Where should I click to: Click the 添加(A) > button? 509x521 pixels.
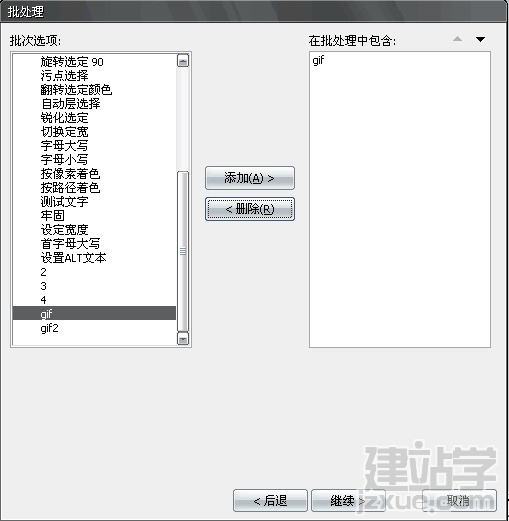point(250,178)
